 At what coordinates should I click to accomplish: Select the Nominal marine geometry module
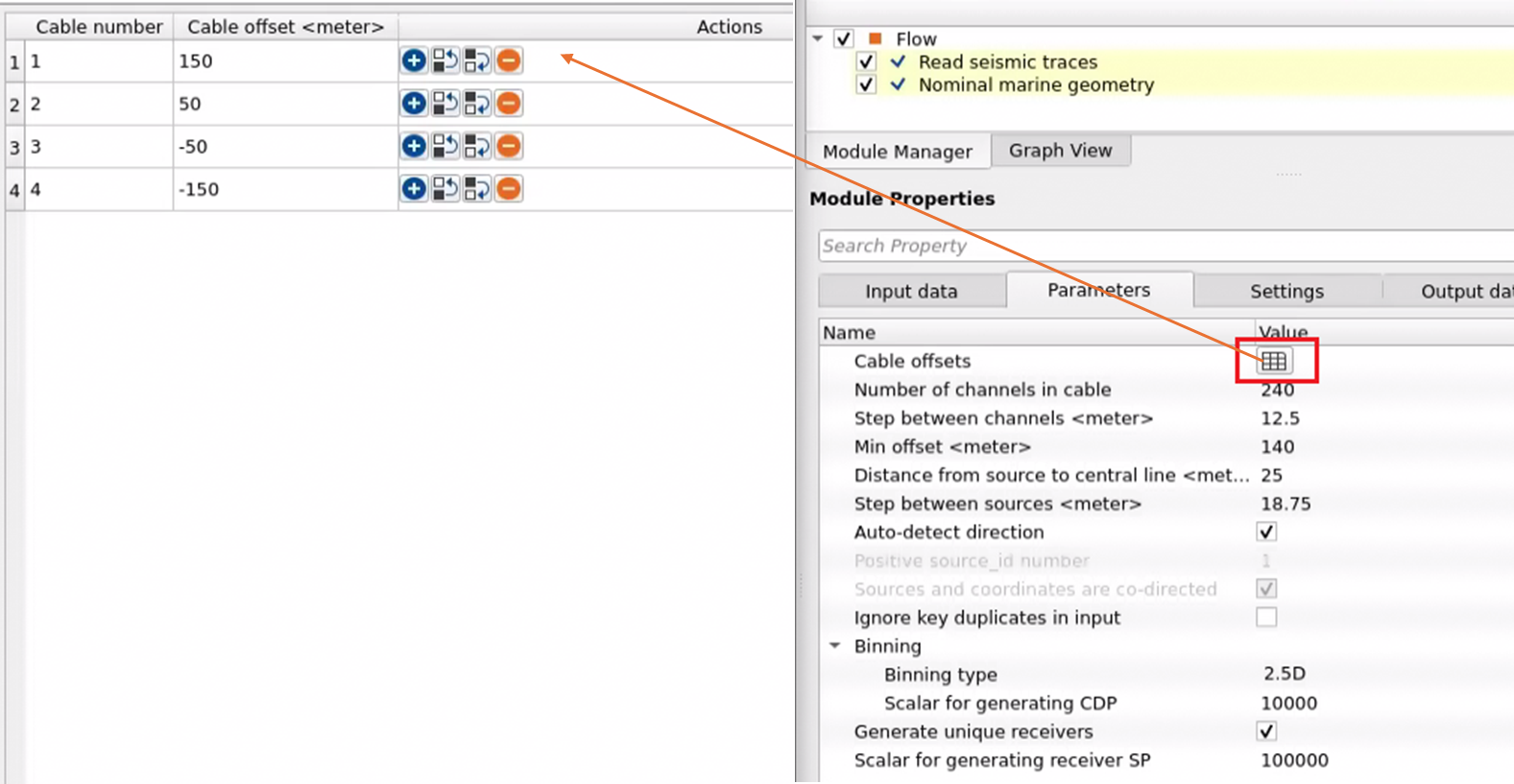1036,85
